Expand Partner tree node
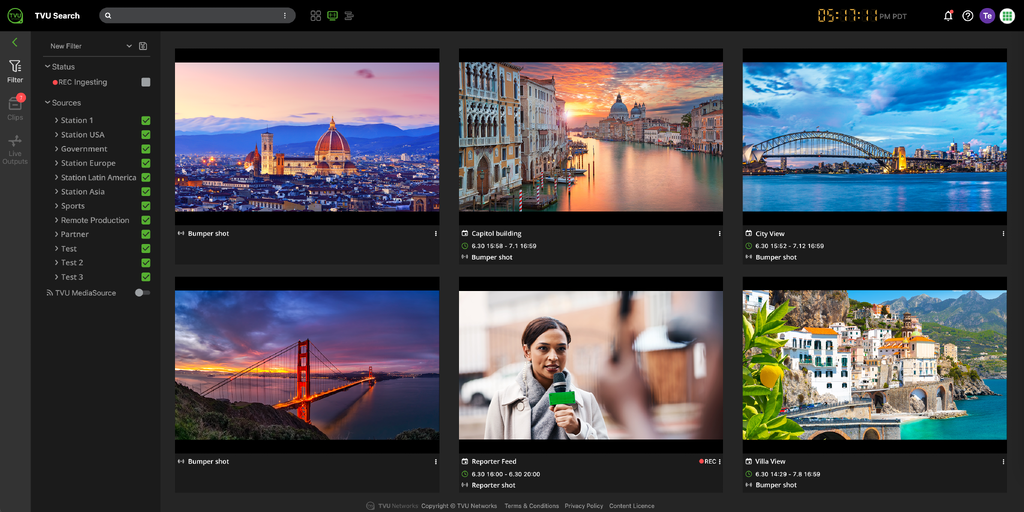Image resolution: width=1024 pixels, height=512 pixels. (56, 234)
